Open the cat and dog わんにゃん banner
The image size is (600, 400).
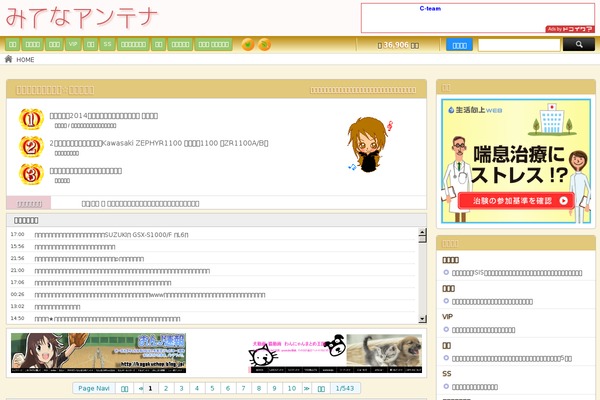(x=335, y=353)
